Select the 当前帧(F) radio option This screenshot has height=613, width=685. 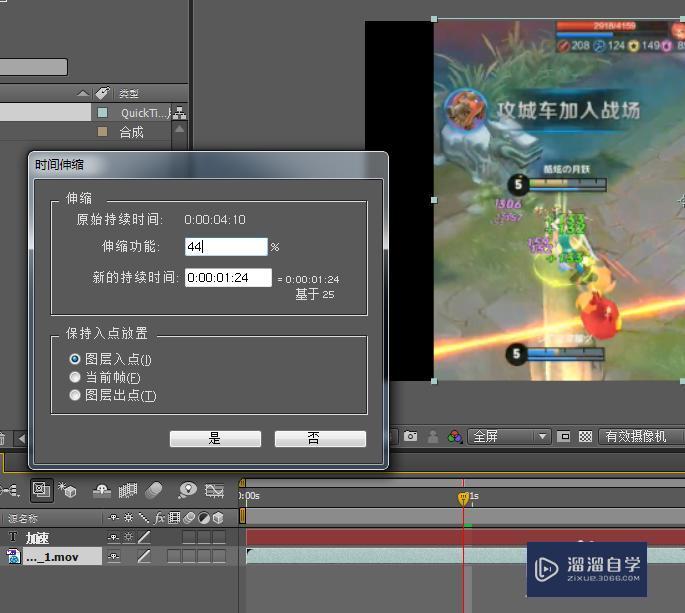(75, 377)
